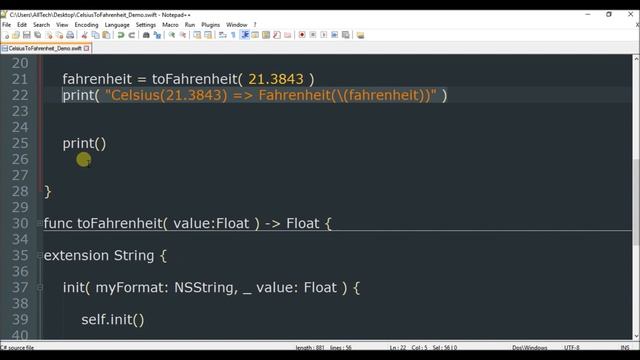Click the Dos\Windows status bar entry
This screenshot has width=640, height=360.
pos(529,348)
